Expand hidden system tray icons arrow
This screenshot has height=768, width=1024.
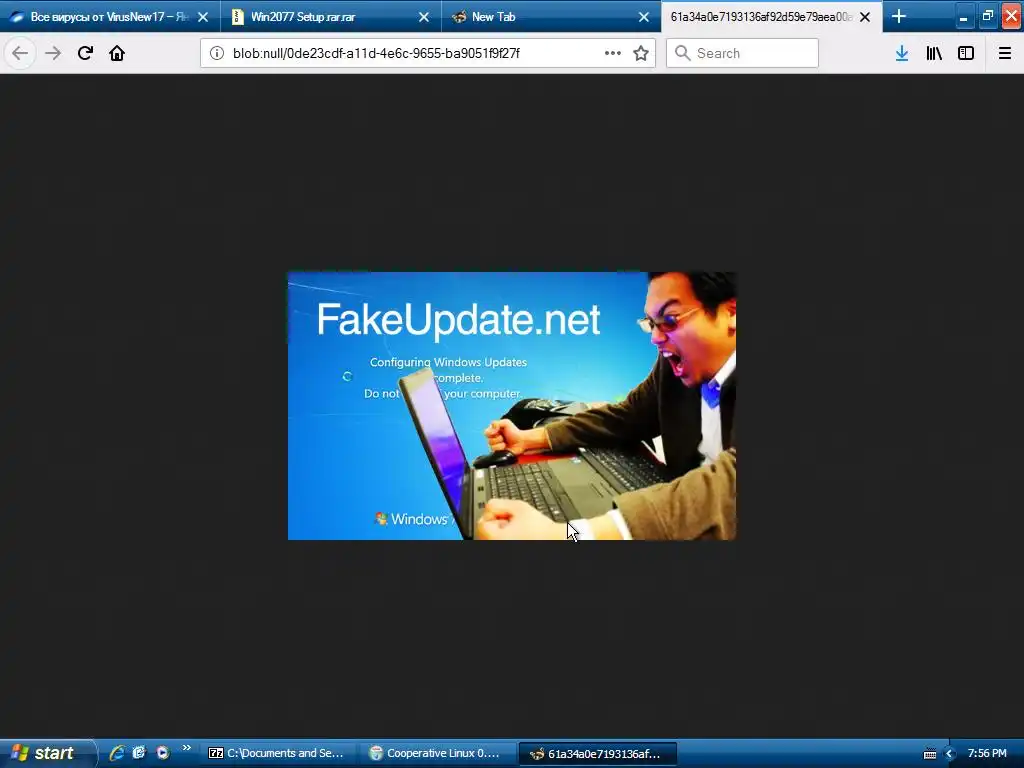click(950, 754)
